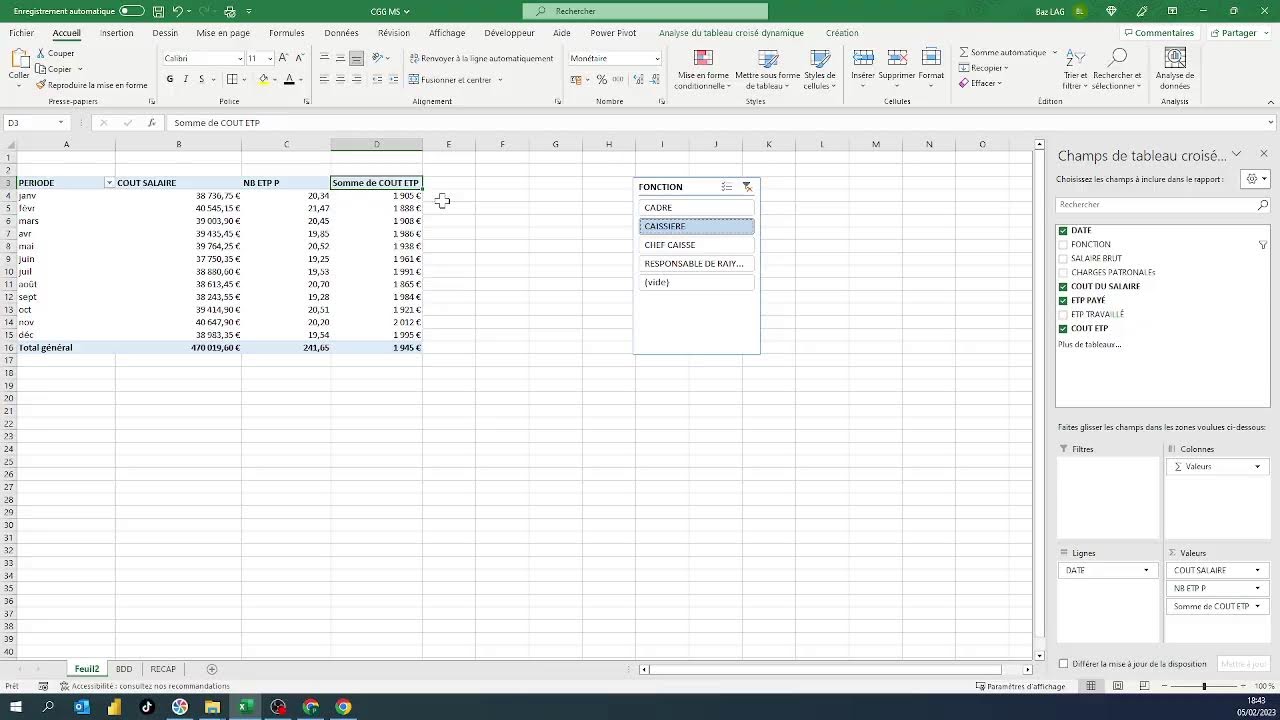
Task: Open the yellow fill color swatch
Action: 264,79
